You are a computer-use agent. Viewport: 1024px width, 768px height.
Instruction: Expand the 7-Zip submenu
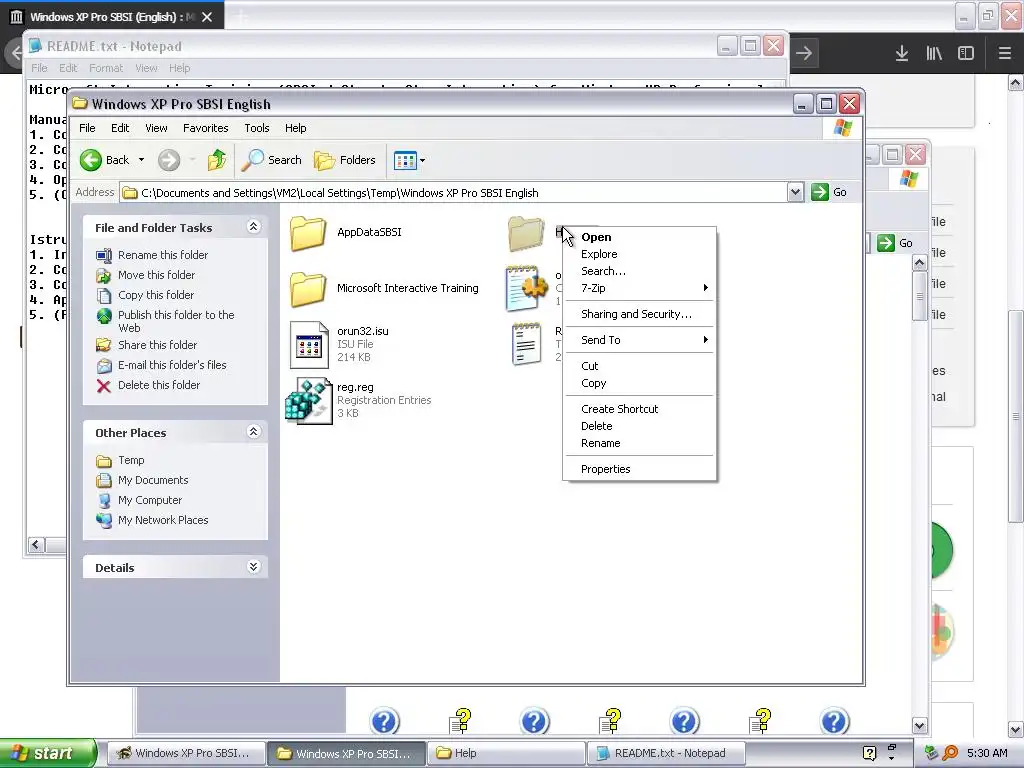[x=639, y=288]
